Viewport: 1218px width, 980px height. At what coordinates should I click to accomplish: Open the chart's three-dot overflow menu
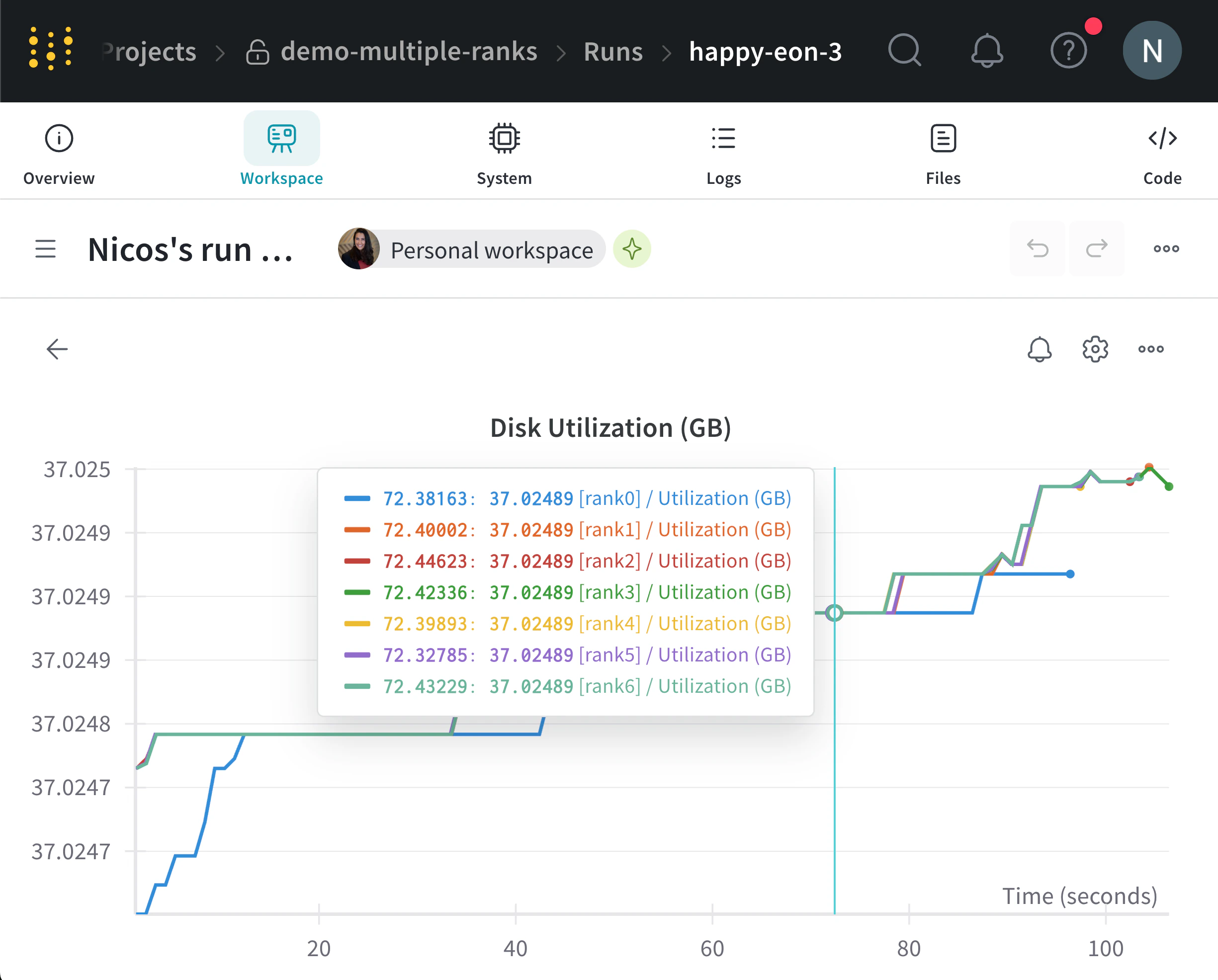pos(1150,349)
